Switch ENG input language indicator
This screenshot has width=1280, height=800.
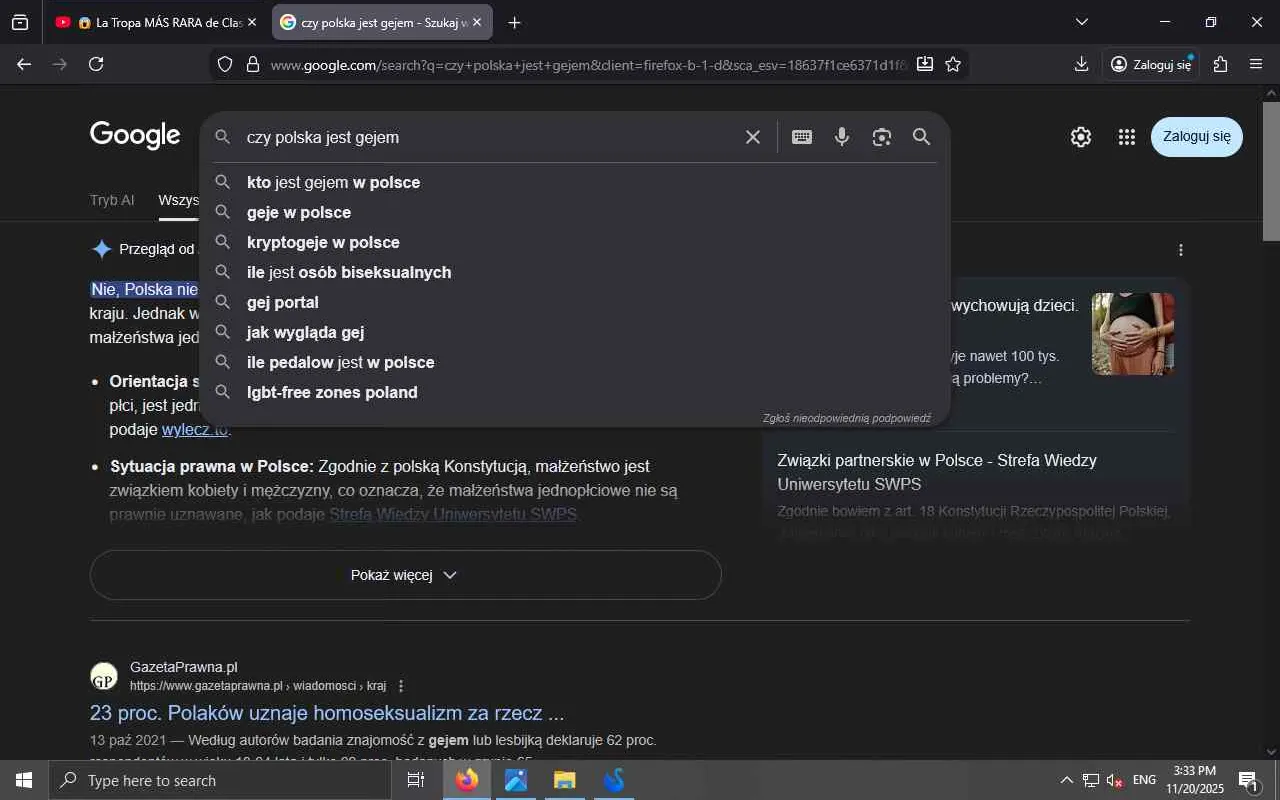tap(1144, 780)
